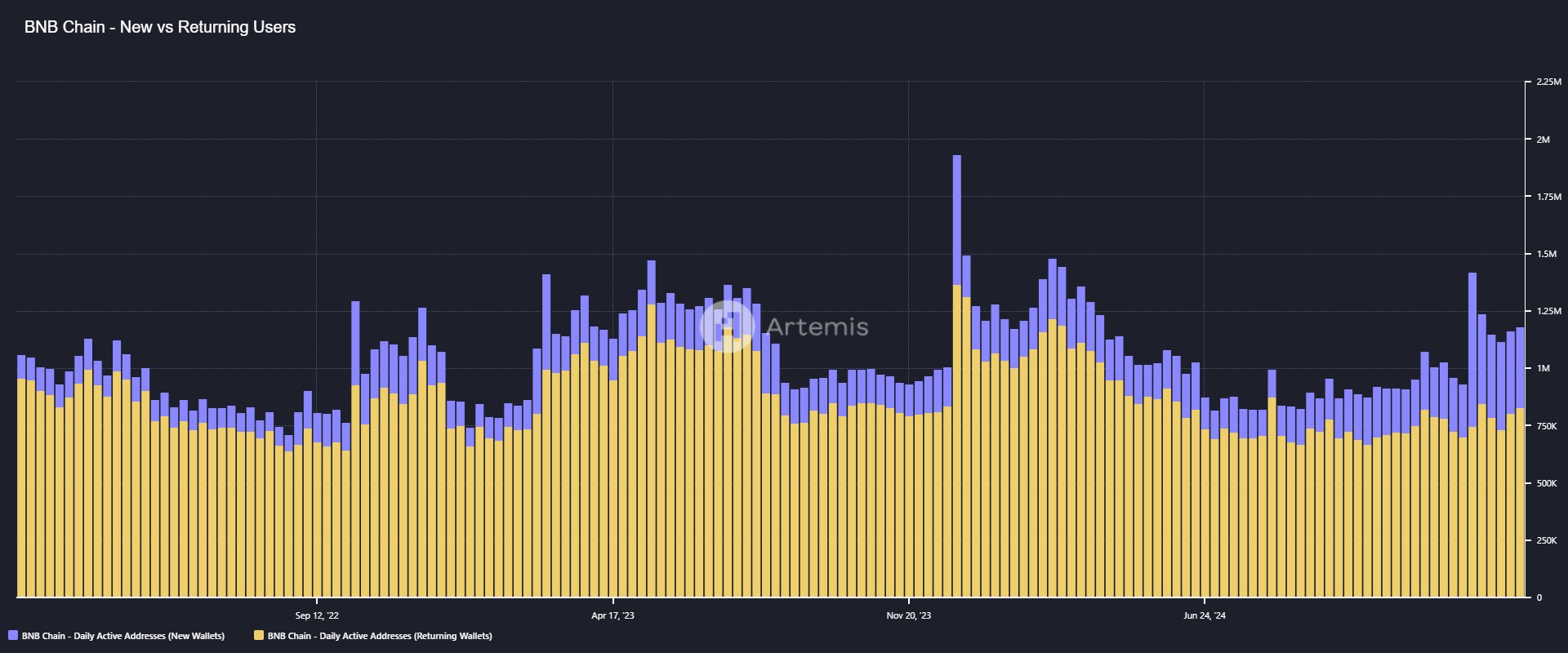Click the 500K y-axis label
This screenshot has height=653, width=1568.
click(x=1546, y=483)
